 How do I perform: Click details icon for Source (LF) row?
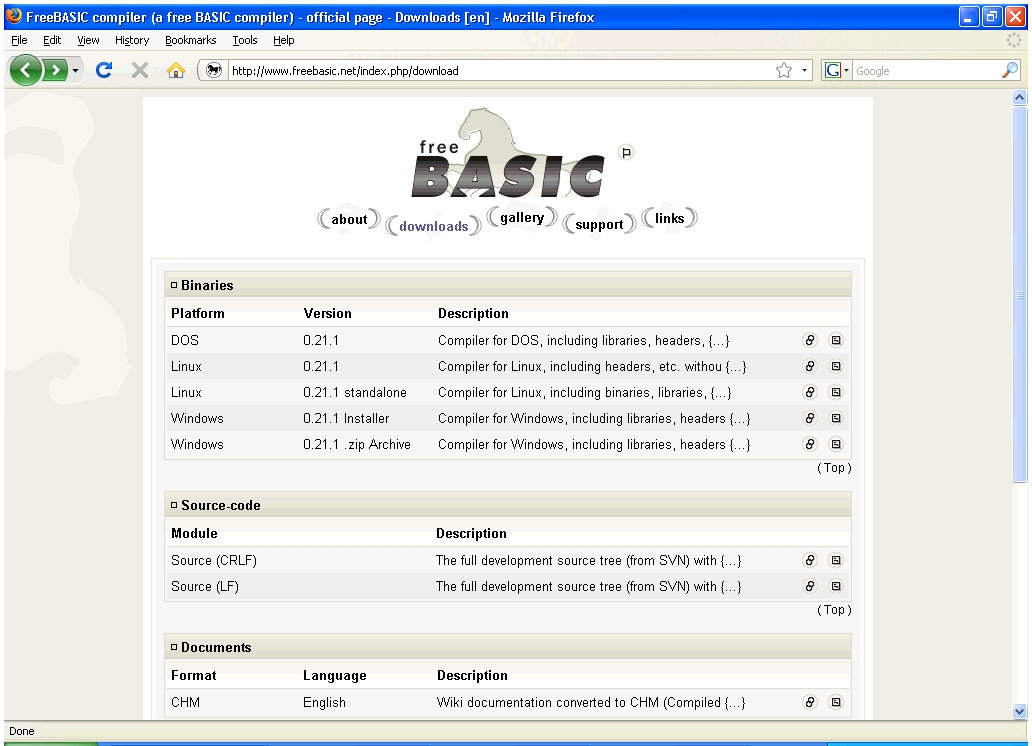(x=836, y=586)
